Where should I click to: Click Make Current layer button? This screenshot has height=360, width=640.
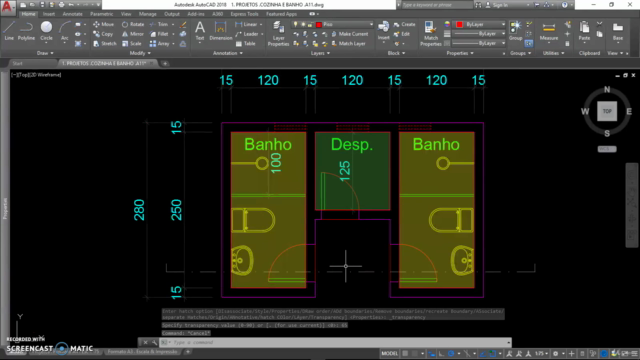coord(350,34)
